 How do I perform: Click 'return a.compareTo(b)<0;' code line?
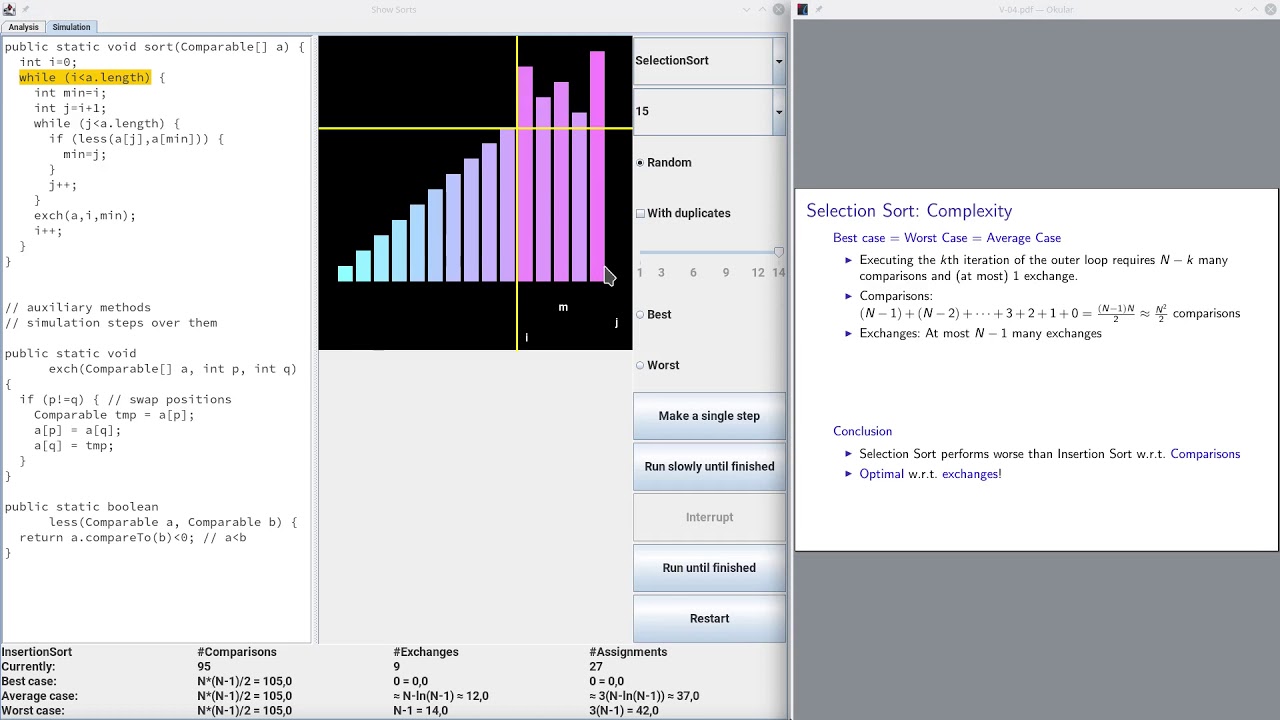(132, 538)
